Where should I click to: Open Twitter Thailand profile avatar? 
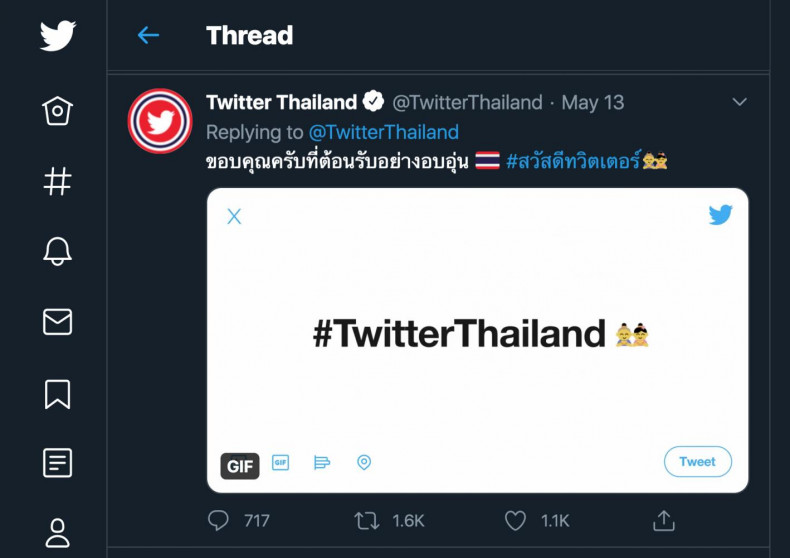pyautogui.click(x=160, y=121)
